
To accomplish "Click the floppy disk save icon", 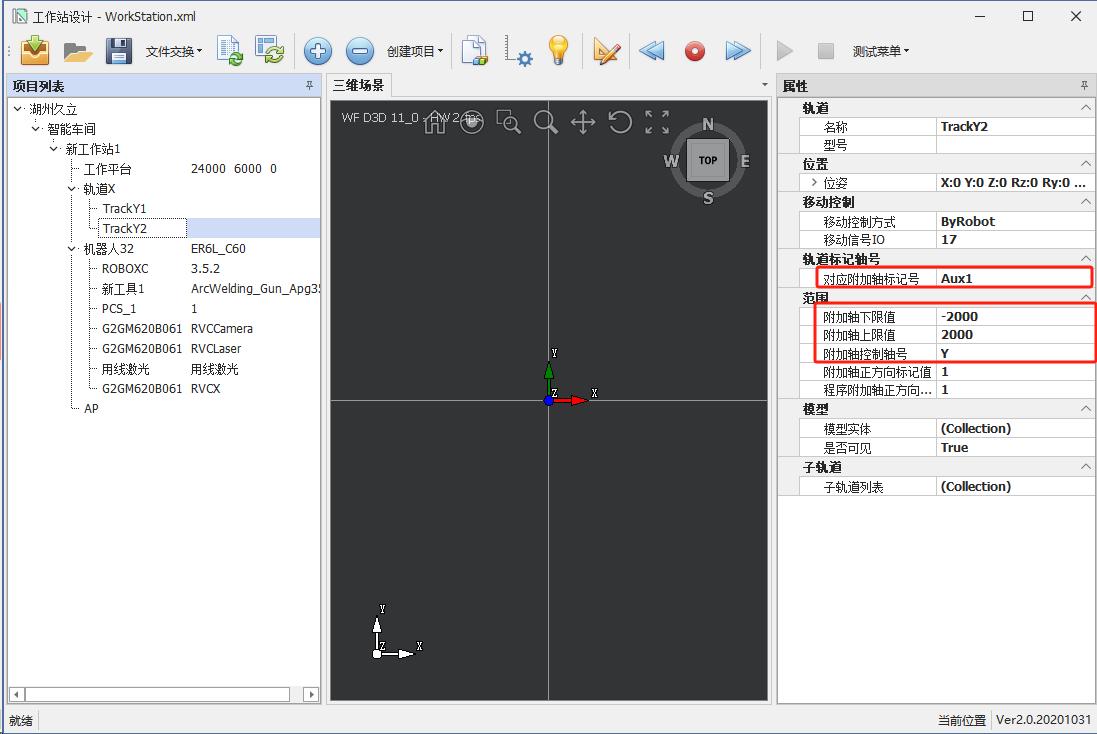I will [x=119, y=51].
